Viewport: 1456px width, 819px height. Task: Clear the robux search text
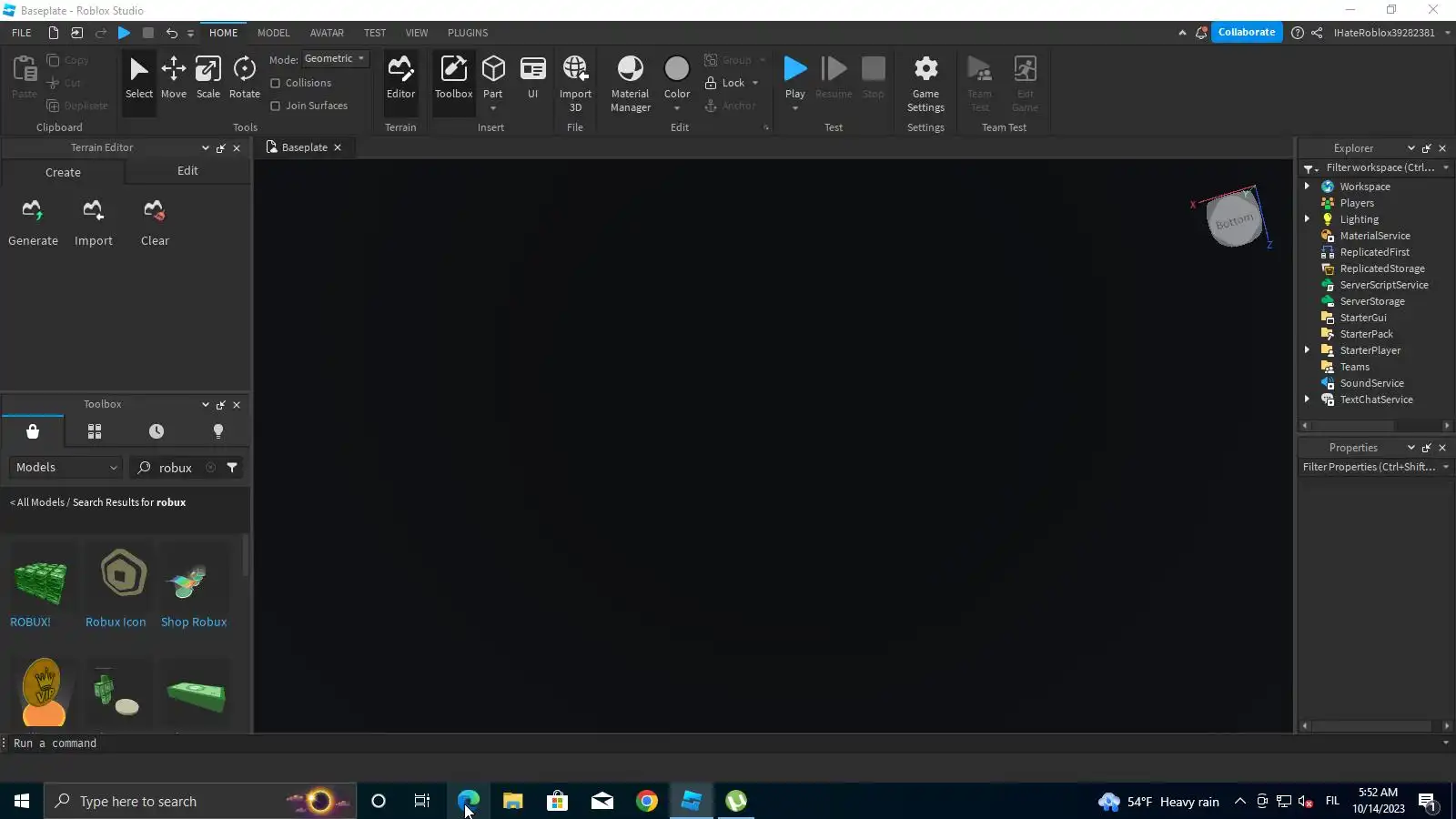(x=210, y=468)
